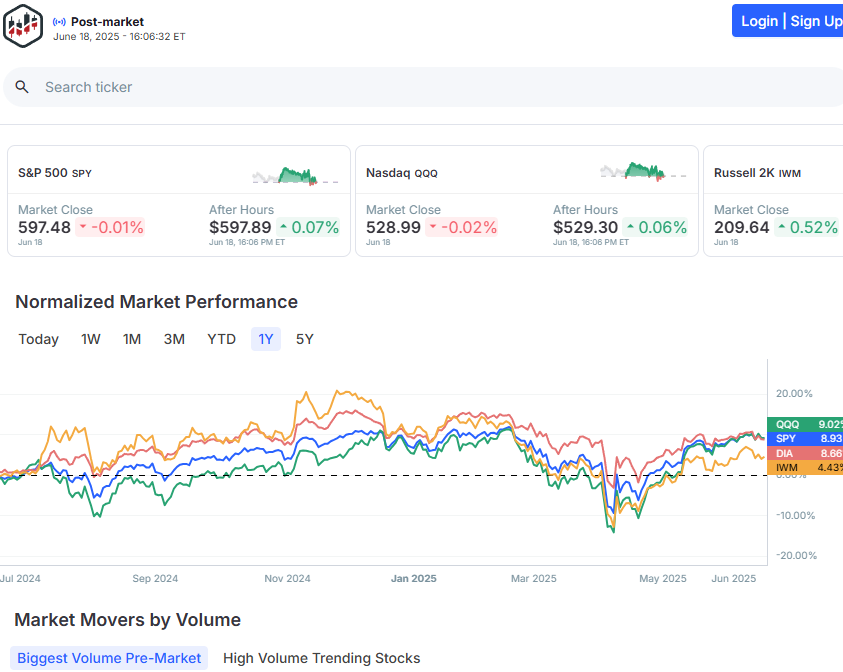Click SPY market close price 597.48

coord(44,227)
